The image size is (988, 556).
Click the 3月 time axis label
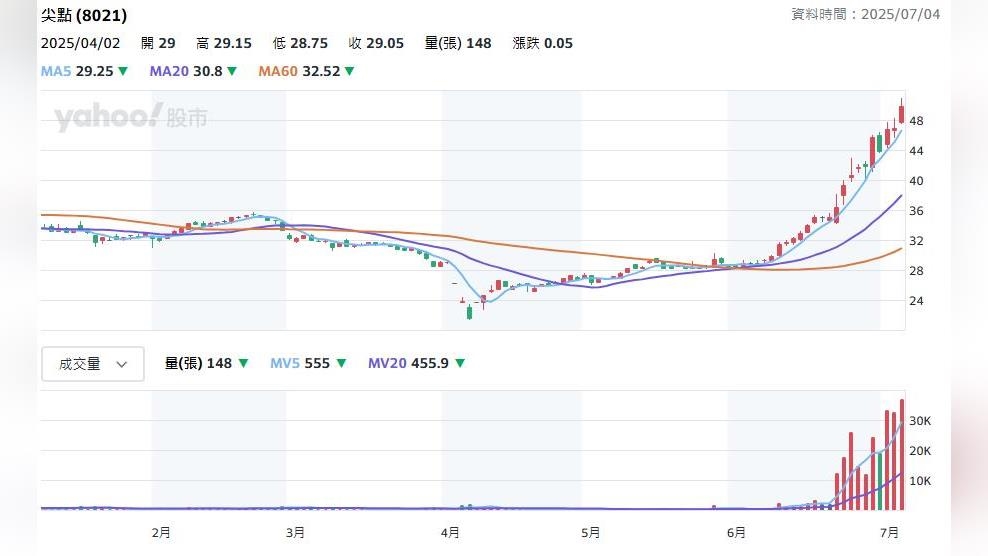point(295,533)
